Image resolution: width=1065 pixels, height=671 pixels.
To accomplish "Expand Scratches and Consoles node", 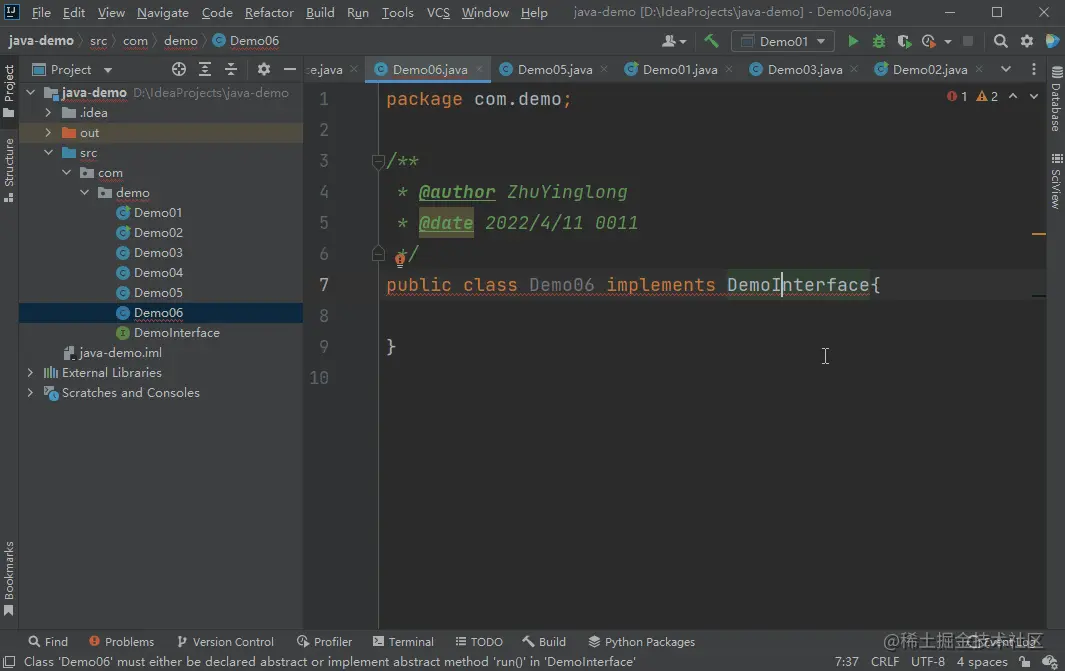I will (x=31, y=393).
